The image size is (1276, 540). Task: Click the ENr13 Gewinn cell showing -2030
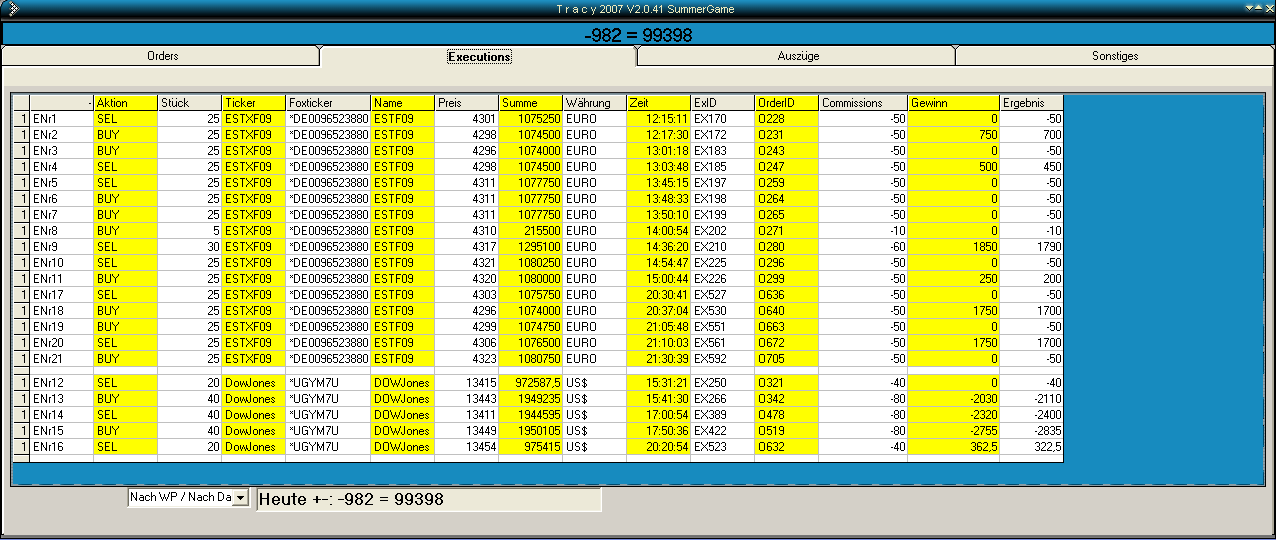953,399
